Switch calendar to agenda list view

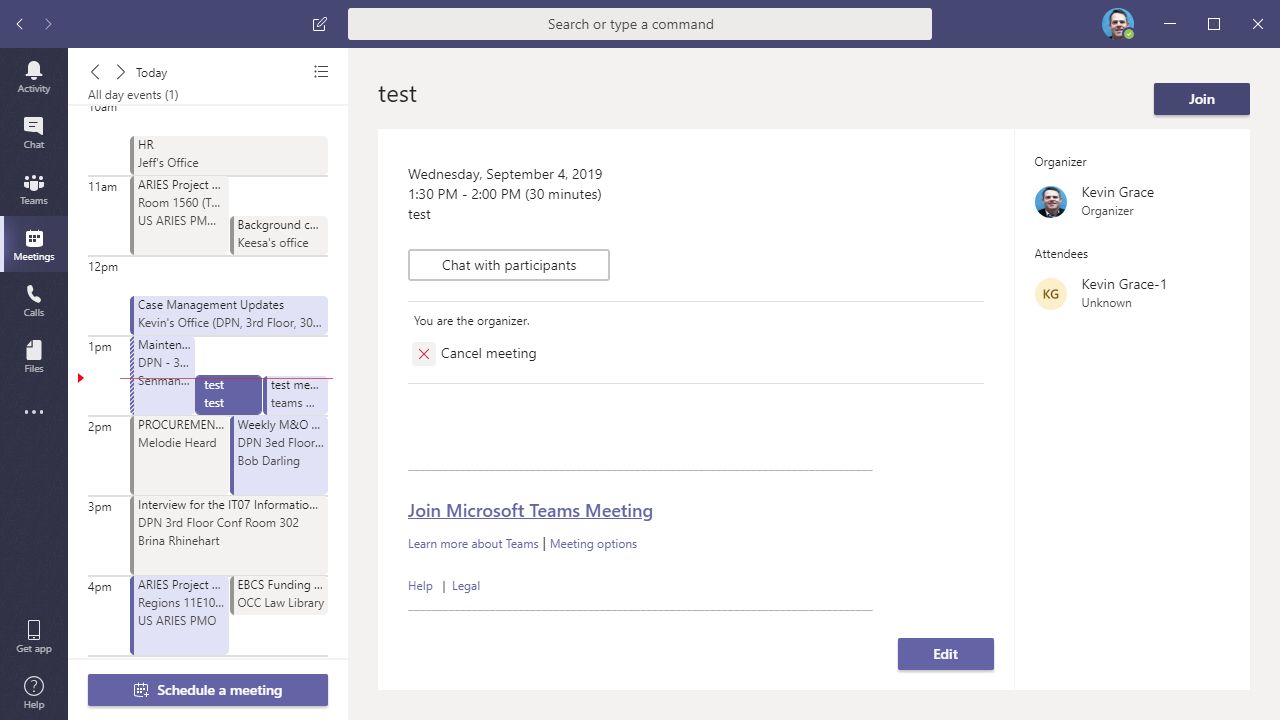321,71
